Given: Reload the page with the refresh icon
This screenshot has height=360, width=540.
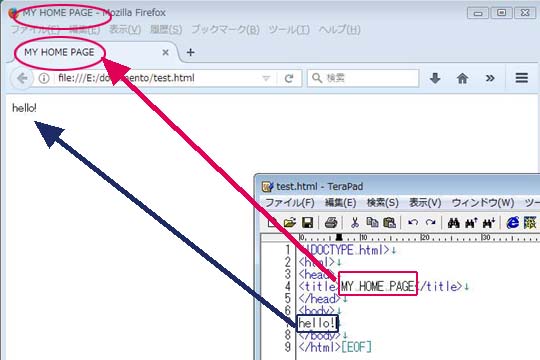Looking at the screenshot, I should coord(289,78).
